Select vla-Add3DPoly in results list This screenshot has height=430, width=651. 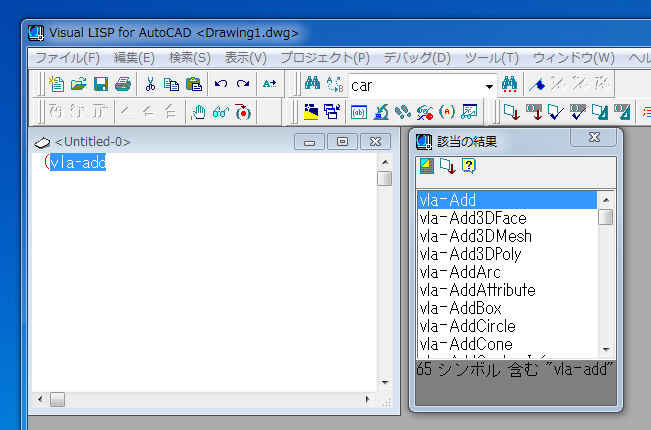point(507,254)
